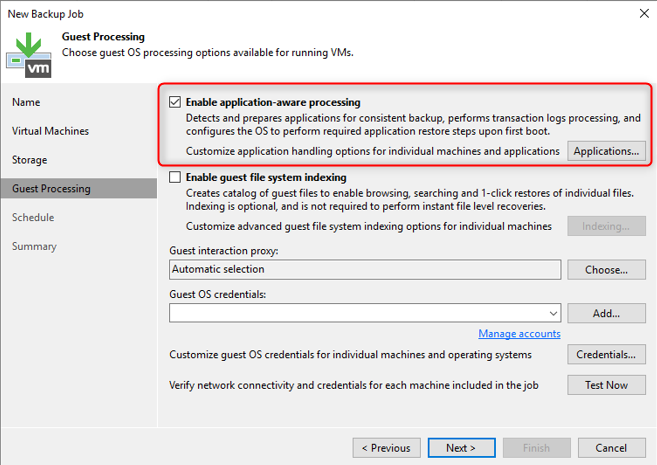Open the Credentials customization button

coord(606,355)
